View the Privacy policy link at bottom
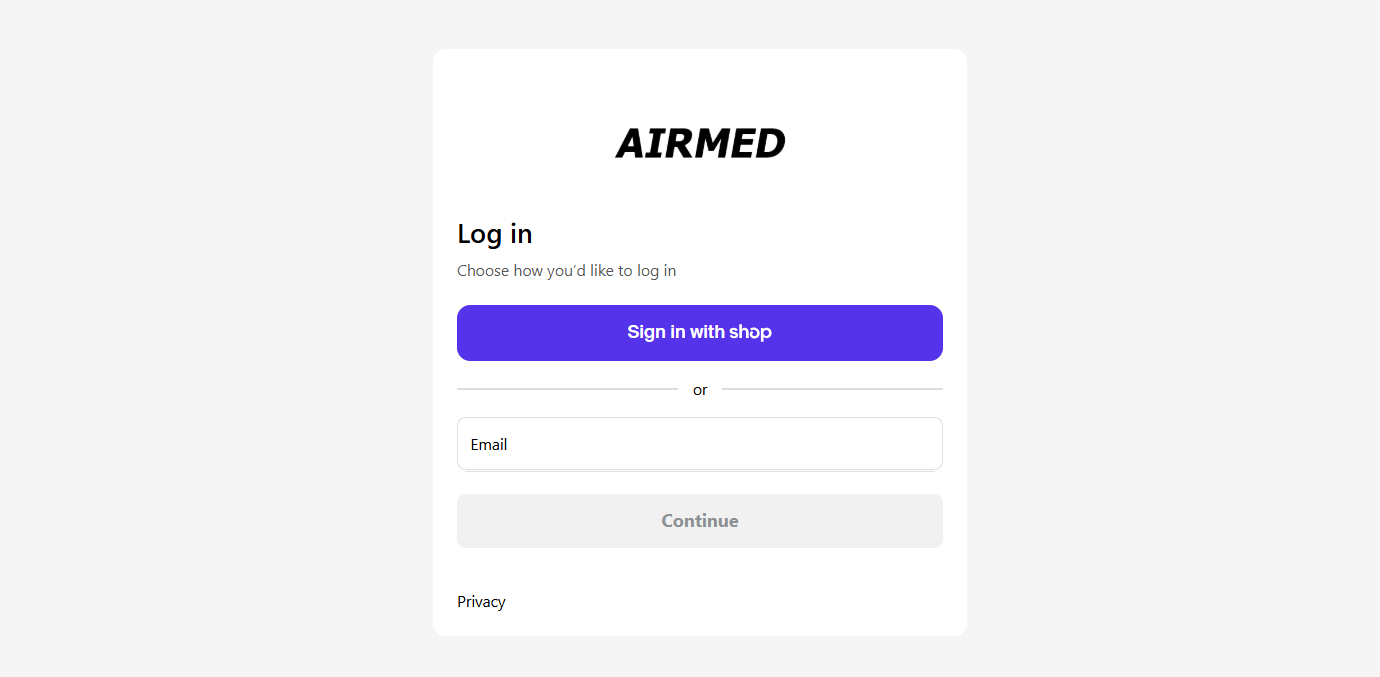This screenshot has width=1380, height=677. [x=481, y=601]
